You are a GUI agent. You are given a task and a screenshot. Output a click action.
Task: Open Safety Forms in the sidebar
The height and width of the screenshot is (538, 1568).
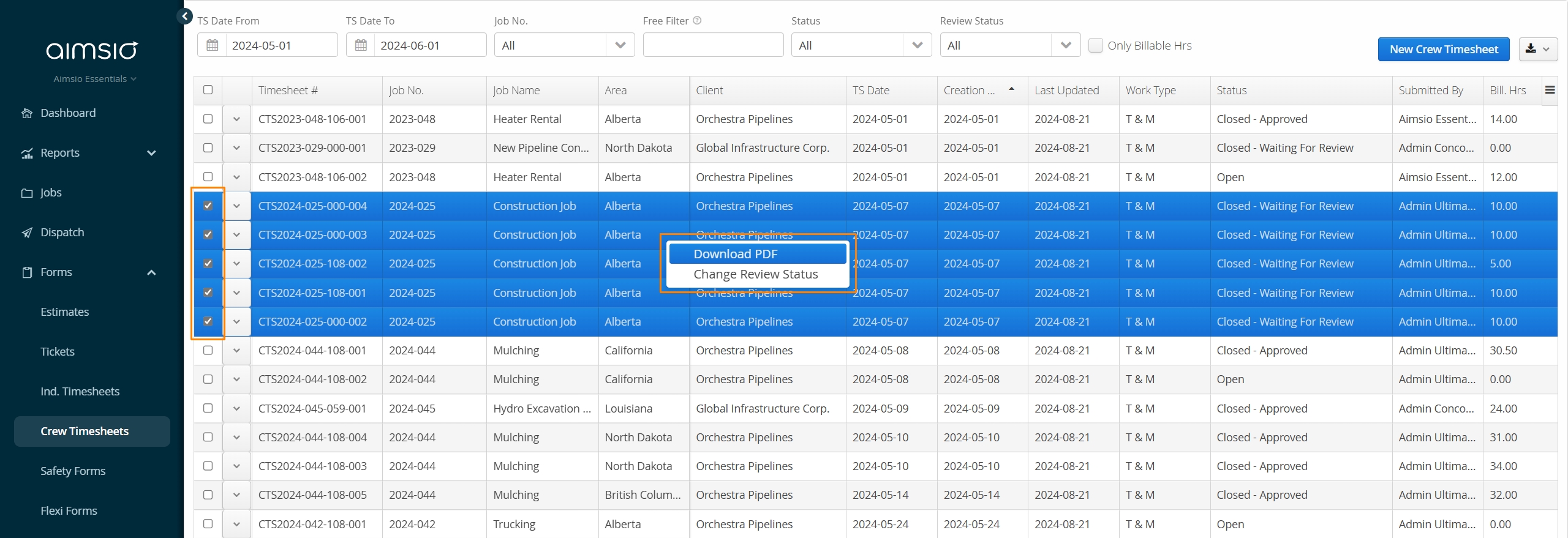(73, 471)
